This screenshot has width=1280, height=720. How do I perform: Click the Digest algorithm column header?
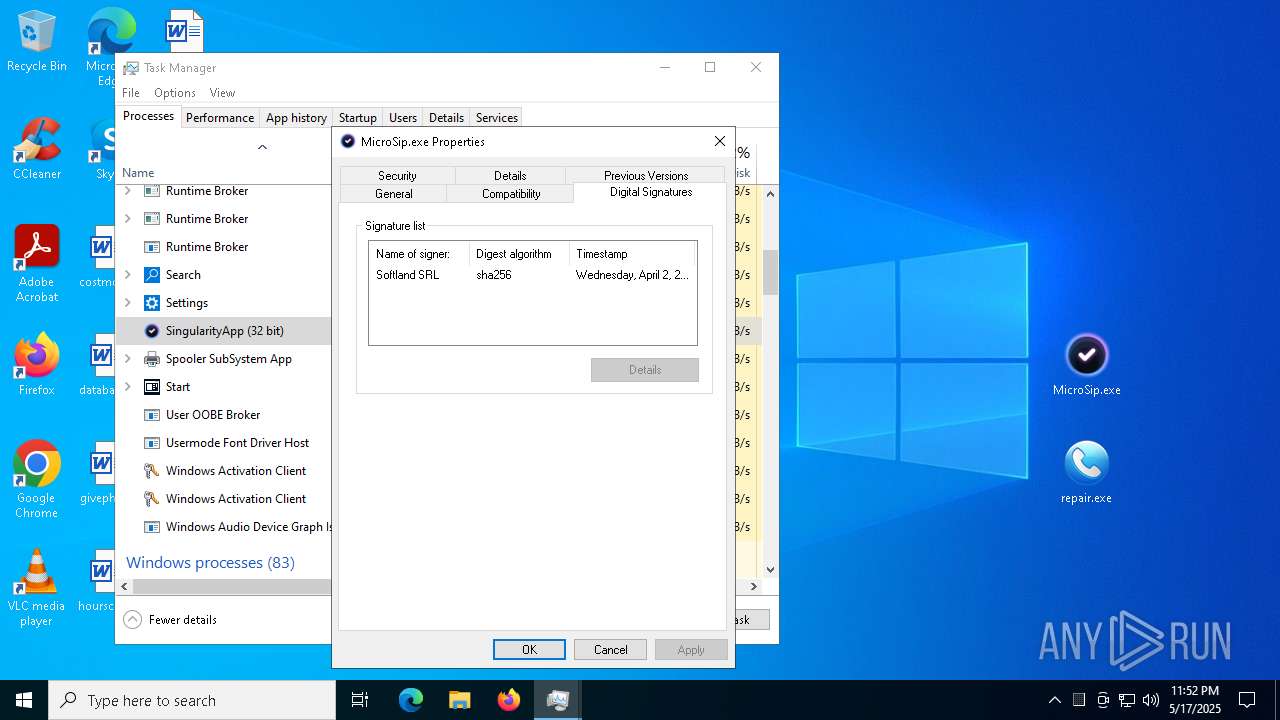click(519, 254)
